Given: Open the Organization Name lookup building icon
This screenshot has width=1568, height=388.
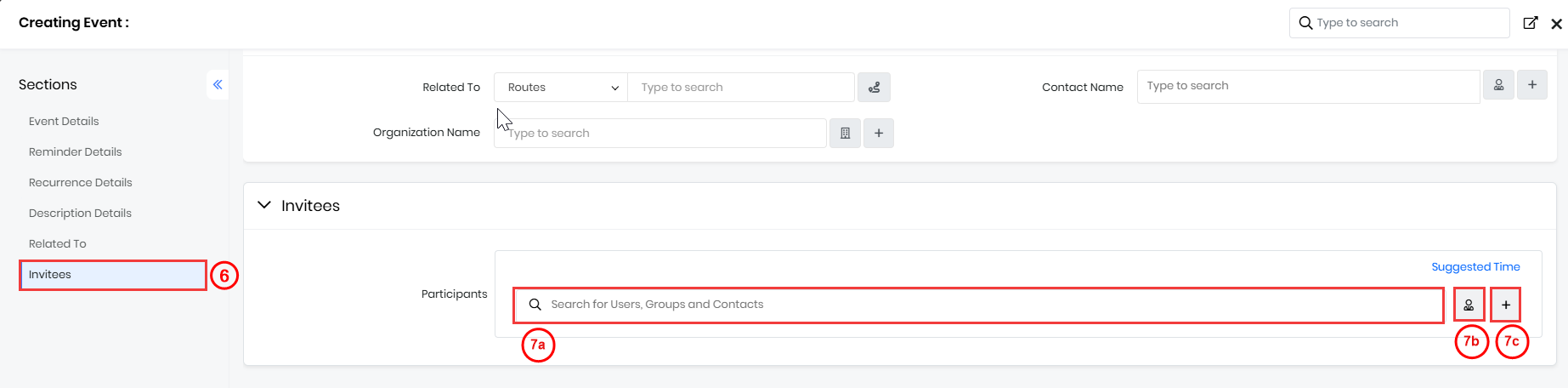Looking at the screenshot, I should tap(845, 134).
